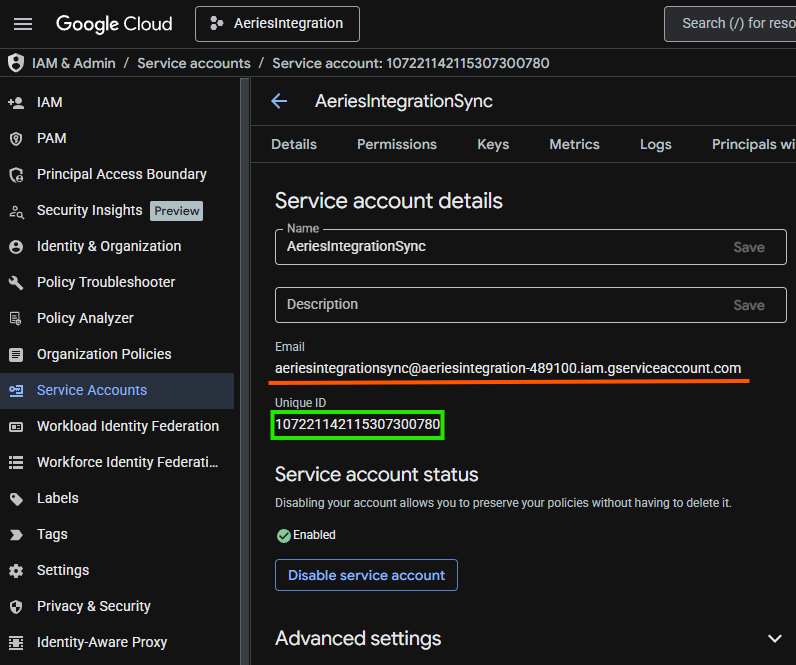Viewport: 796px width, 665px height.
Task: Click the Preview badge
Action: point(177,211)
